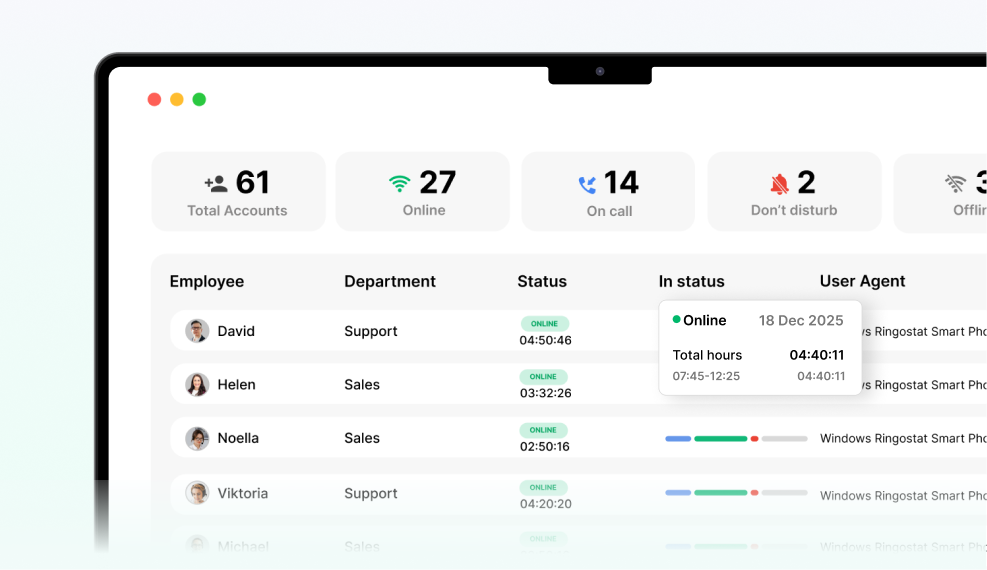Viewport: 987px width, 570px height.
Task: Click the tooltip date 18 Dec 2025
Action: pyautogui.click(x=801, y=320)
